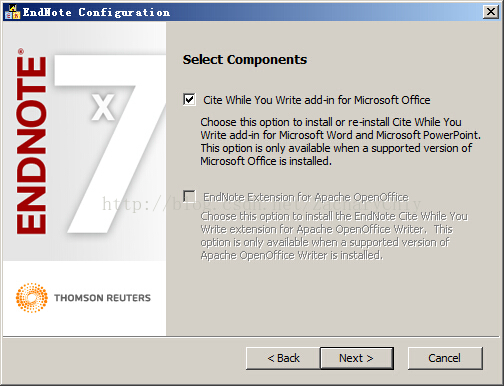Proceed using the Next > button
Screen dimensions: 504x386
coord(357,358)
